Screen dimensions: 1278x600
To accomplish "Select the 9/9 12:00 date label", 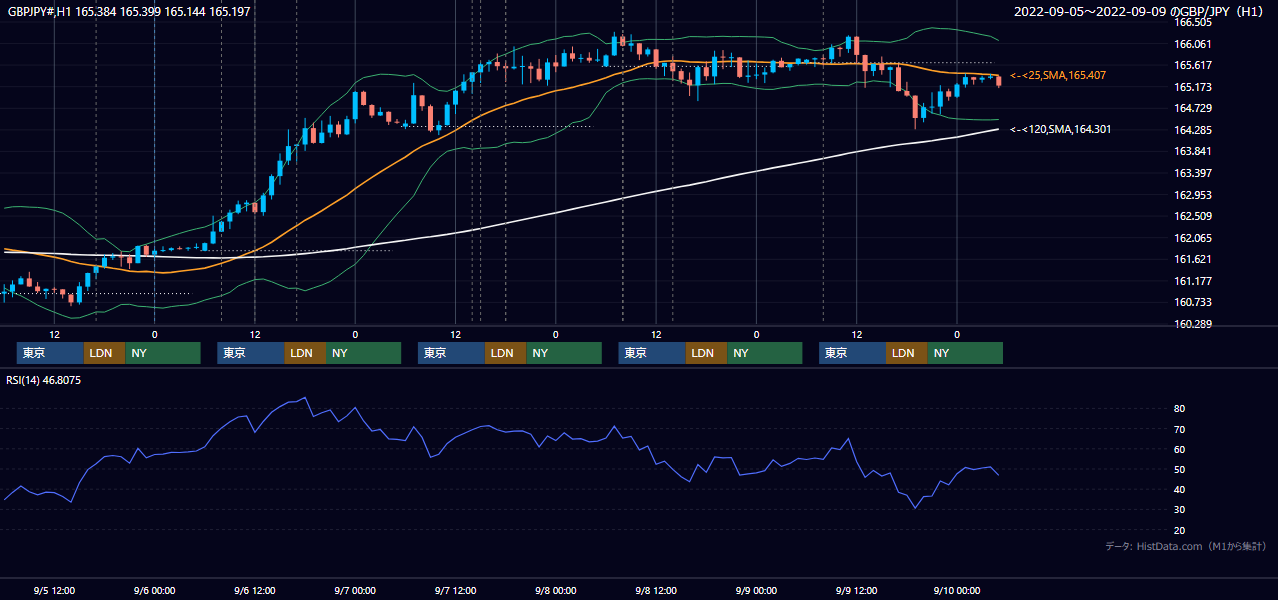I will [x=856, y=590].
